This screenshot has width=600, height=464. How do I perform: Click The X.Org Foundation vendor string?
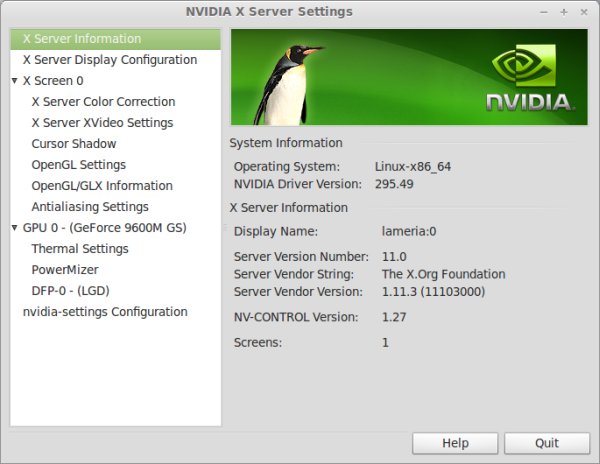443,274
